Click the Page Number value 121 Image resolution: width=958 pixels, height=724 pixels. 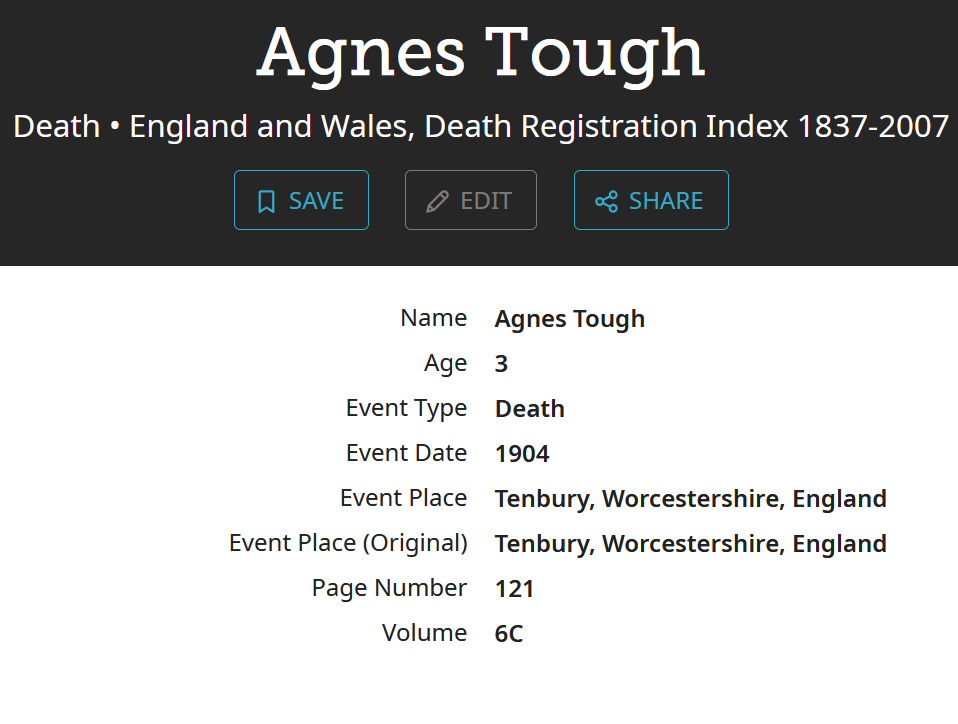(x=514, y=589)
